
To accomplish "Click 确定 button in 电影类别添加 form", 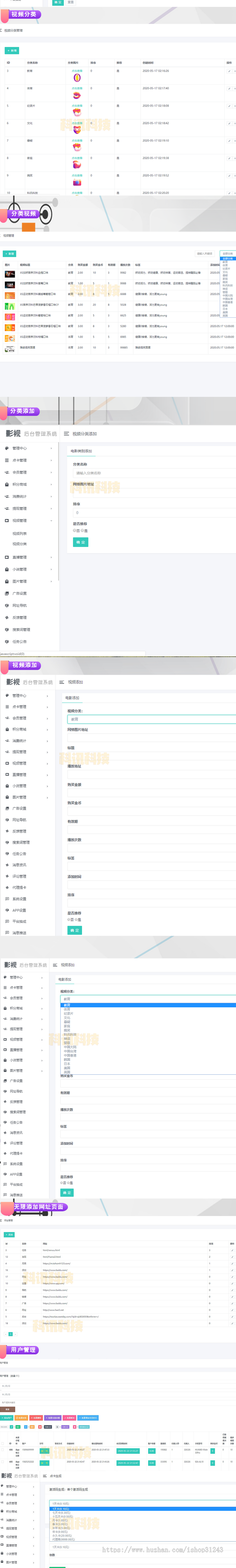I will [x=80, y=542].
